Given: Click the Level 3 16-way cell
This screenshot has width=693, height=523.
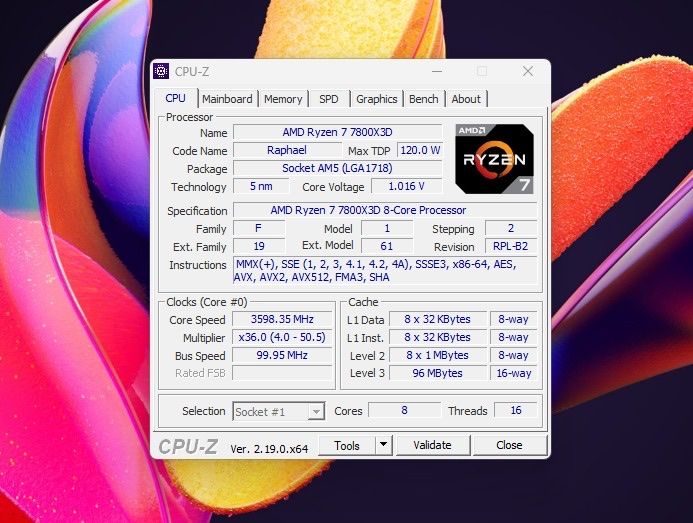Looking at the screenshot, I should click(x=513, y=373).
